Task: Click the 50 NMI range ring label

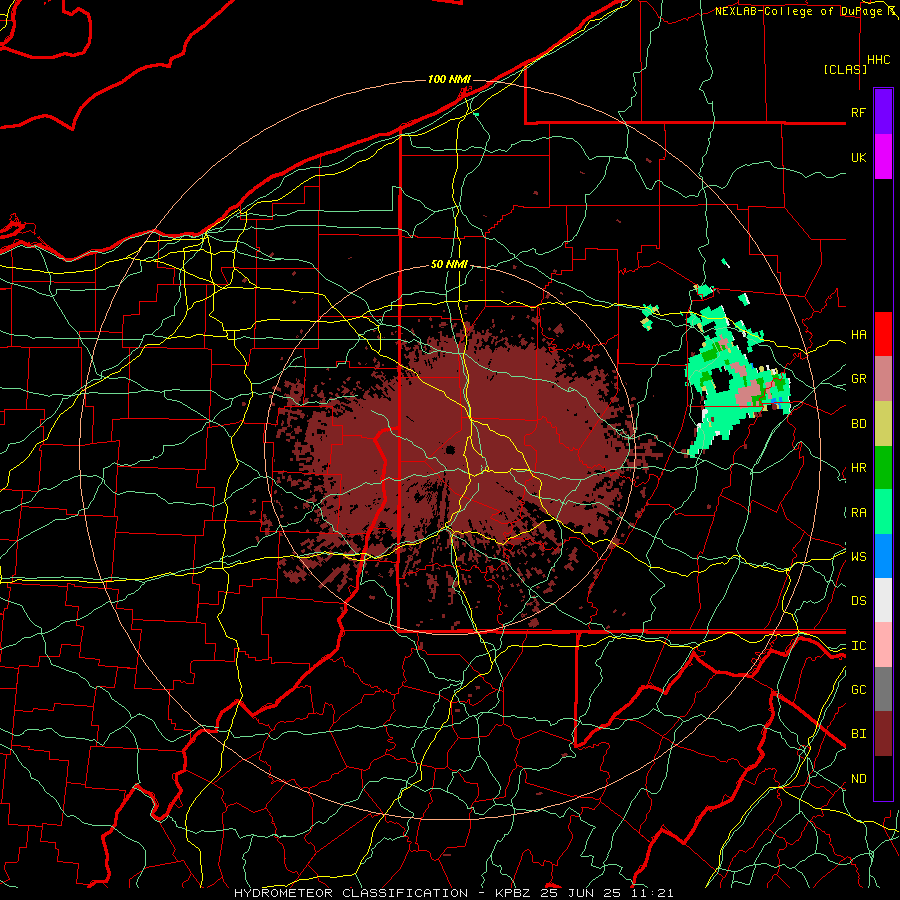Action: click(x=449, y=265)
